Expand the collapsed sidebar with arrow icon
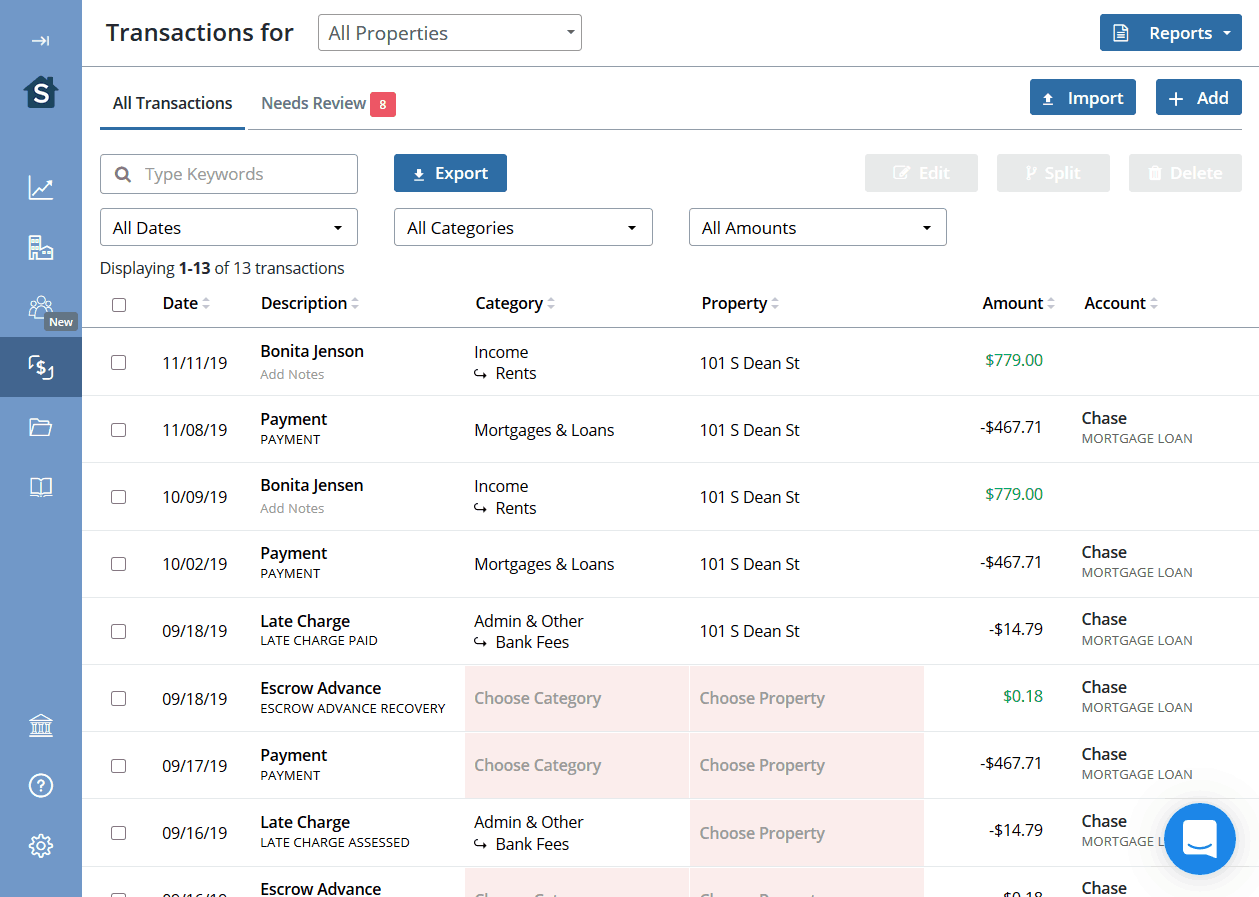The image size is (1259, 897). pyautogui.click(x=40, y=41)
